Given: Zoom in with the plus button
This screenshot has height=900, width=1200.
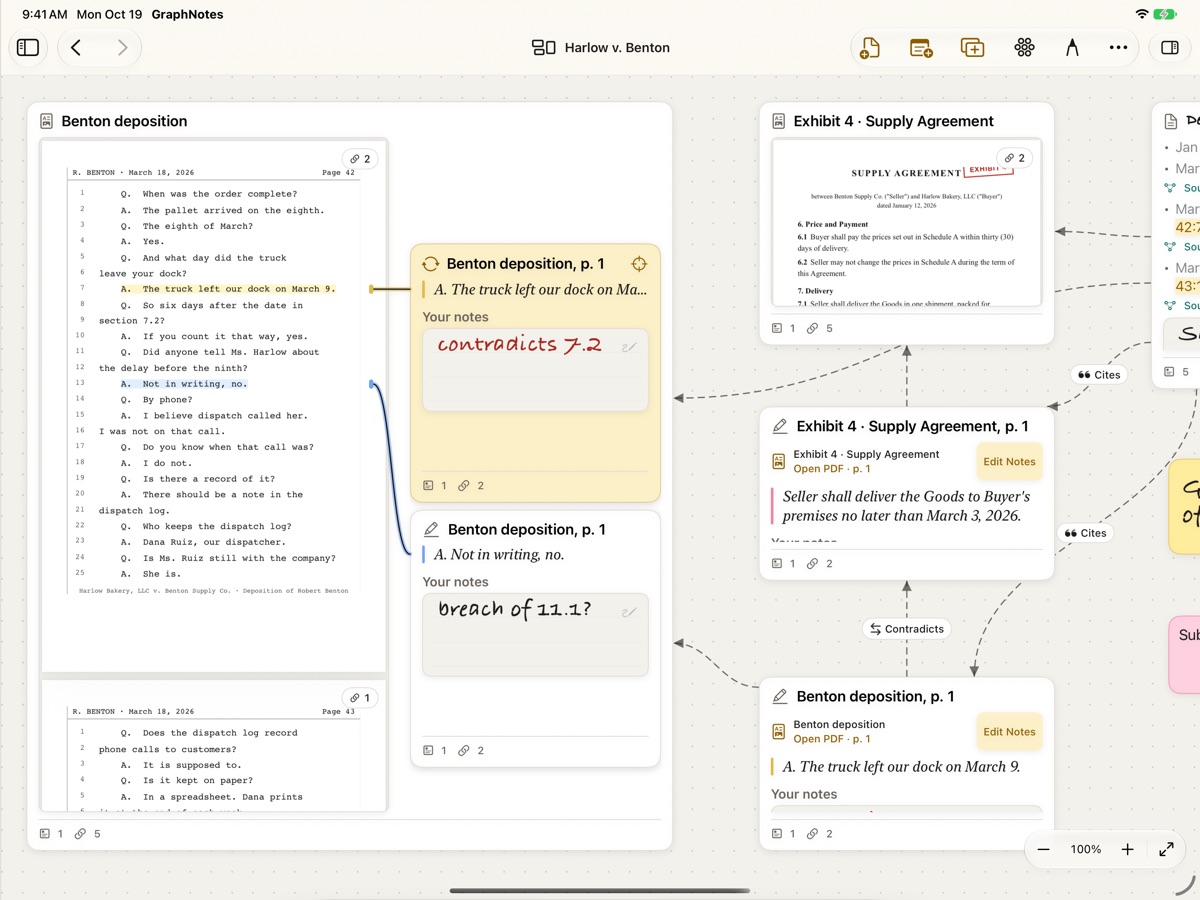Looking at the screenshot, I should click(x=1127, y=849).
